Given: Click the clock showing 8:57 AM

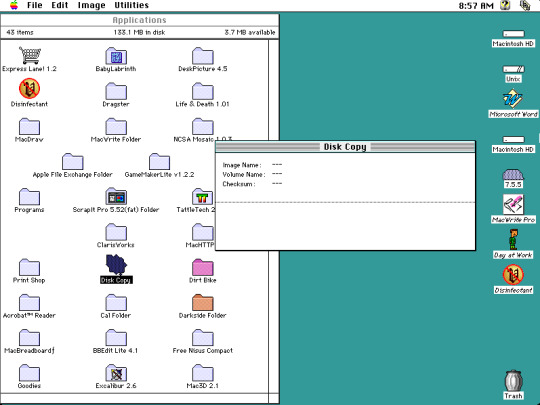Looking at the screenshot, I should pos(476,6).
